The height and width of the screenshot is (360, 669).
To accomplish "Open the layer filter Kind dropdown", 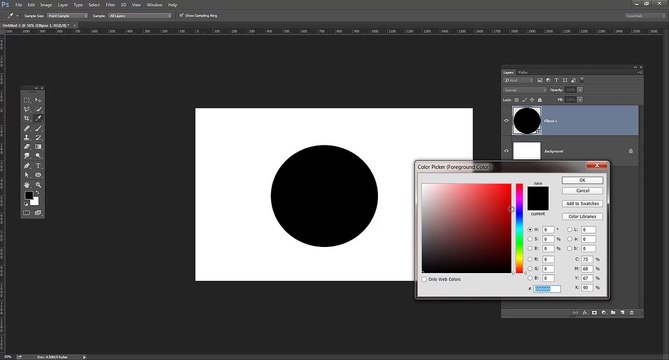I will 519,80.
